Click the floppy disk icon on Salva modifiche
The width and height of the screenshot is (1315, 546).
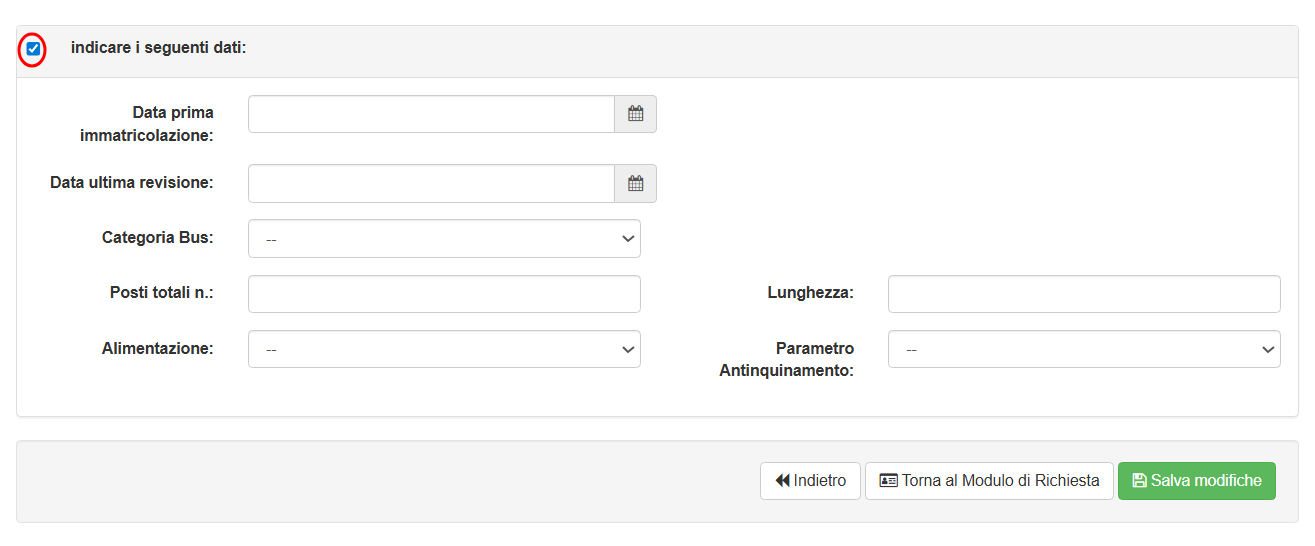(x=1139, y=481)
